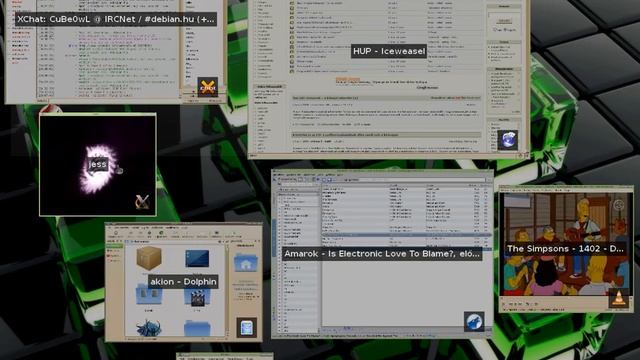Viewport: 640px width, 360px height.
Task: Pick the jess window's glowing purple visualization
Action: [x=99, y=168]
